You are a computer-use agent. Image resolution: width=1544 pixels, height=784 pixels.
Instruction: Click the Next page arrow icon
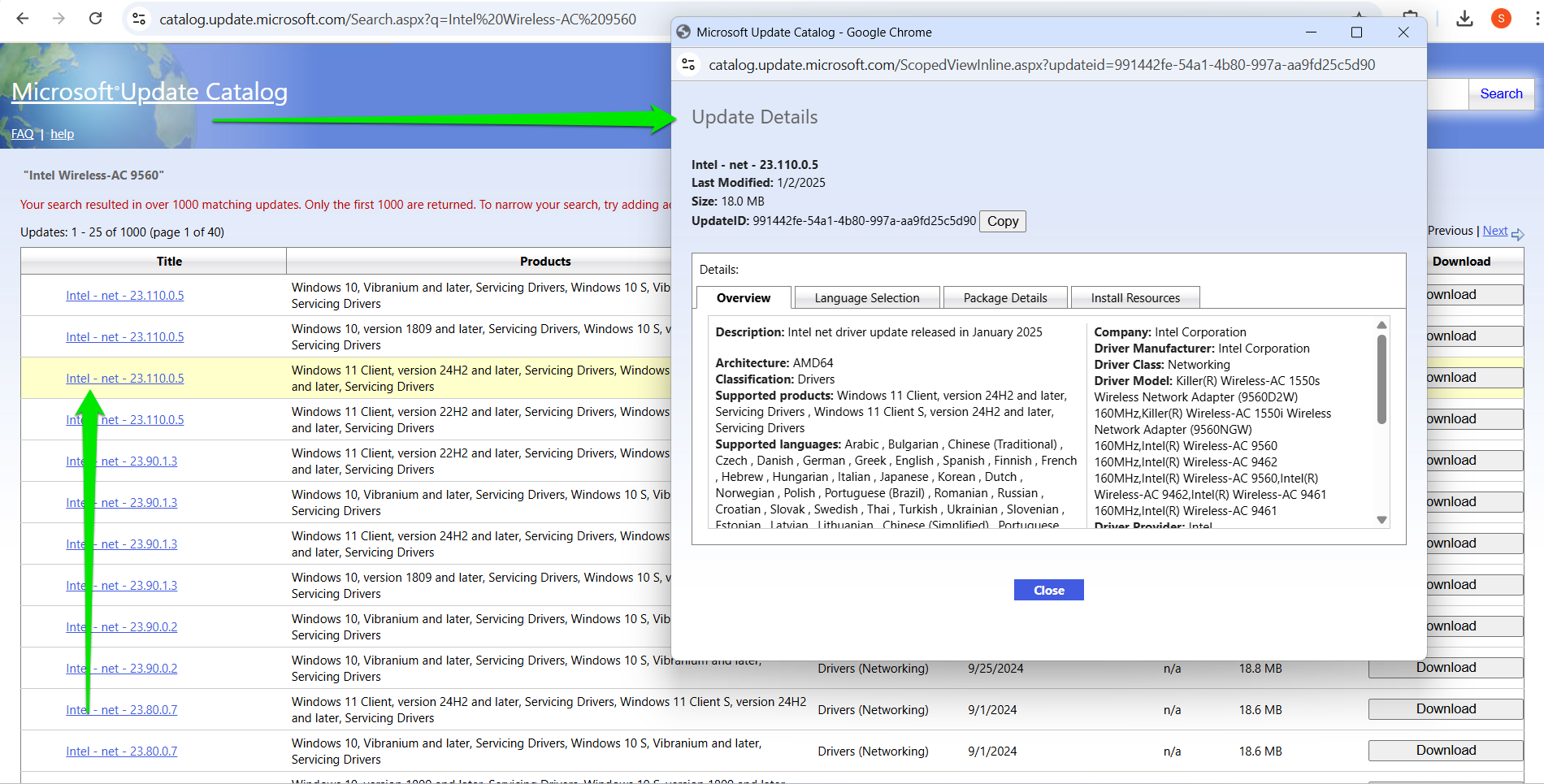1517,234
